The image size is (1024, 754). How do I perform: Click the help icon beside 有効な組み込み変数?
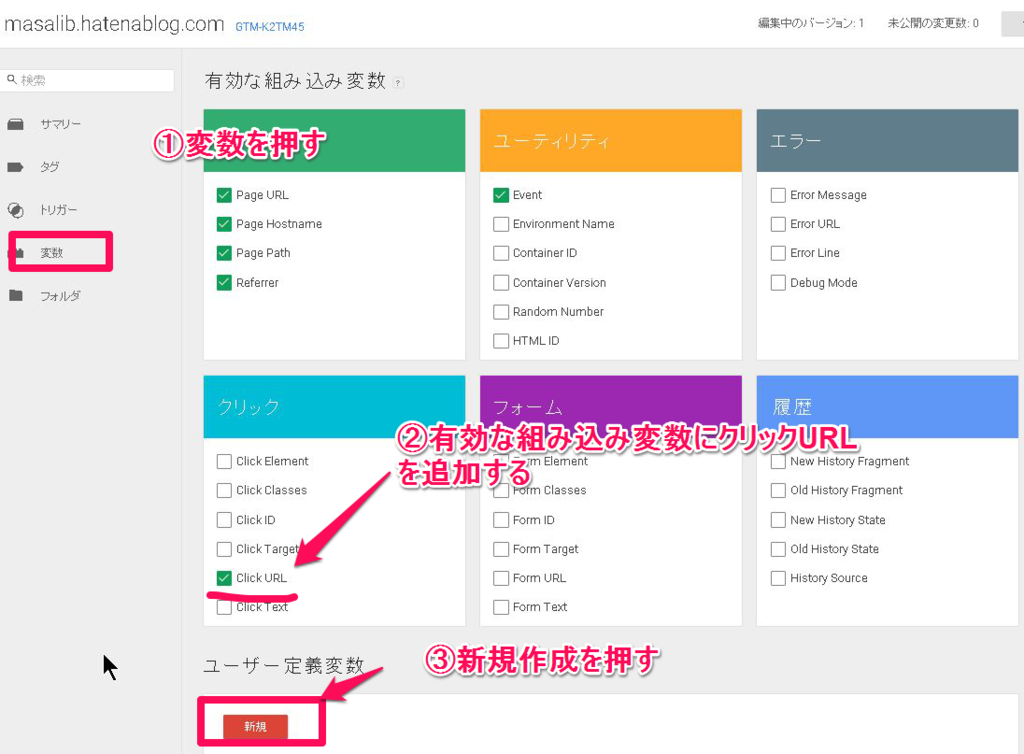tap(398, 83)
